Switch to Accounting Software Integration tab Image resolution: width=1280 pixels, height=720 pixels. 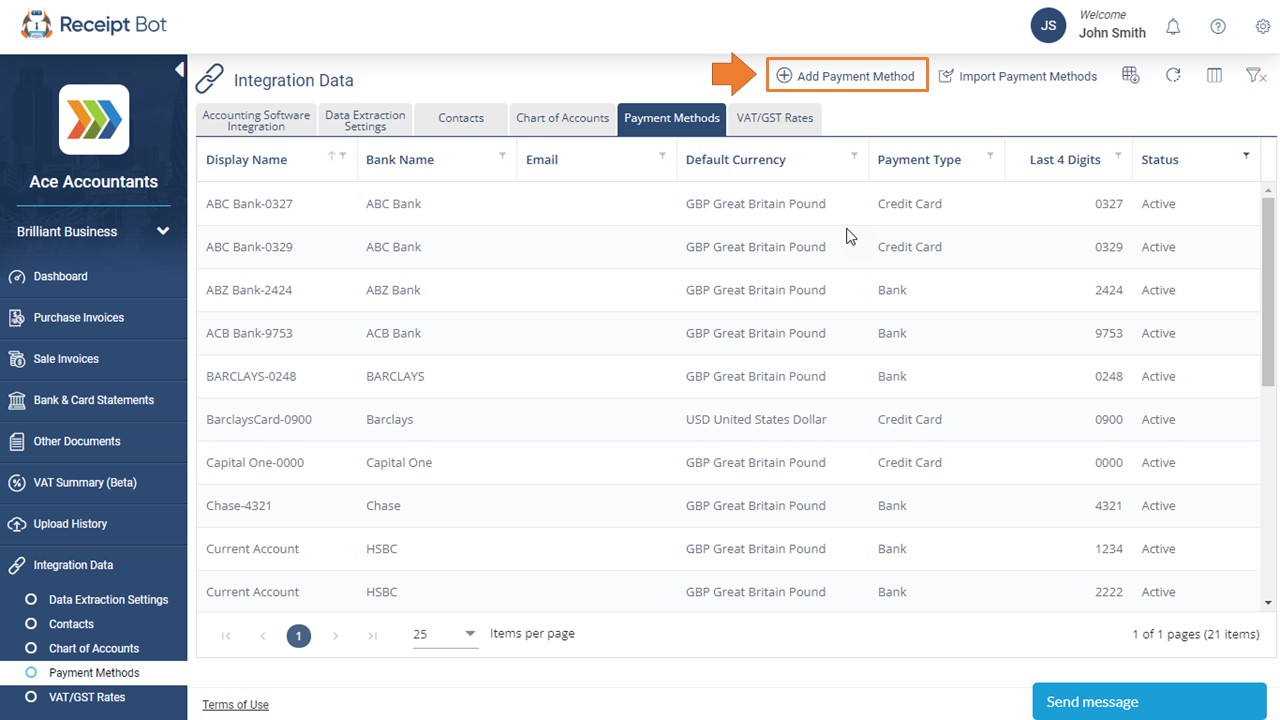click(256, 120)
